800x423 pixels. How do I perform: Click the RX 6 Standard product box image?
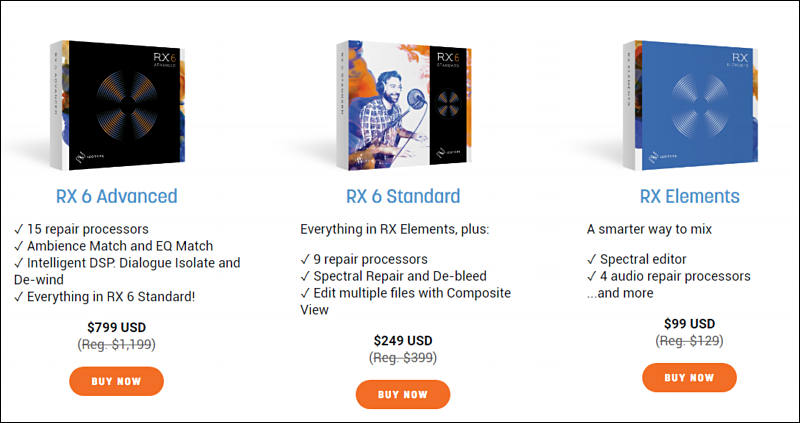(404, 105)
